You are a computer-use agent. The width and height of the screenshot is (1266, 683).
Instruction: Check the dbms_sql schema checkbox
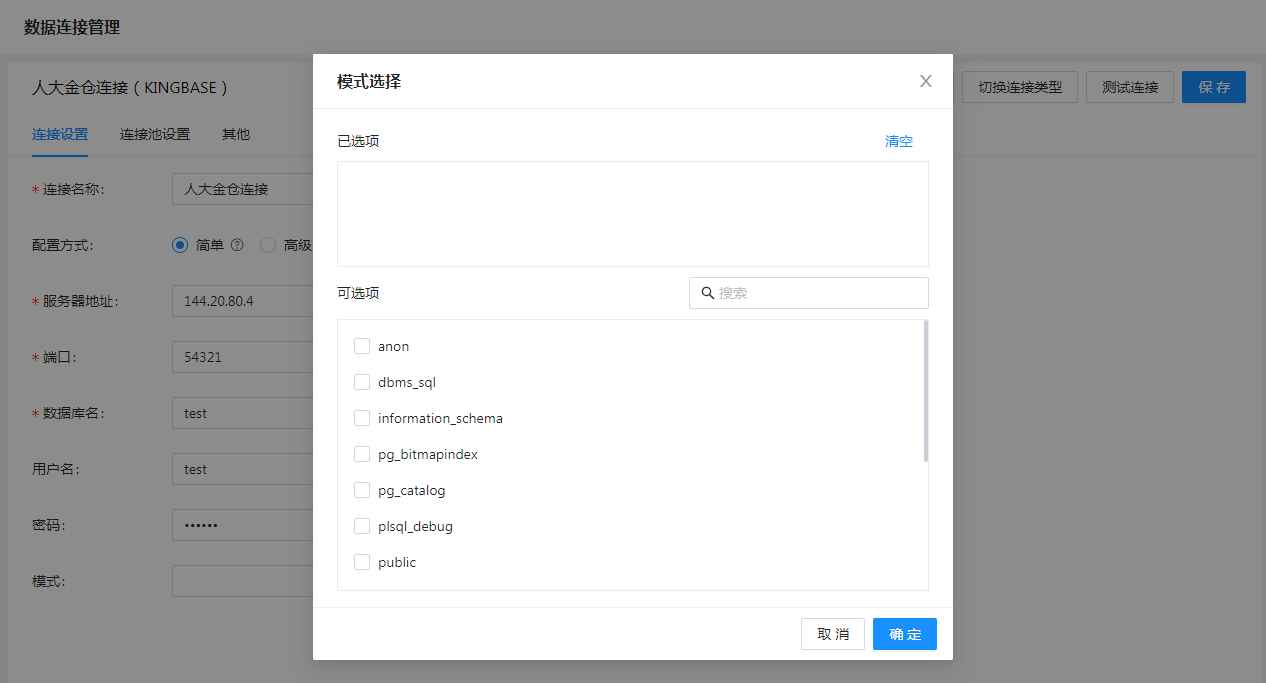pos(362,382)
